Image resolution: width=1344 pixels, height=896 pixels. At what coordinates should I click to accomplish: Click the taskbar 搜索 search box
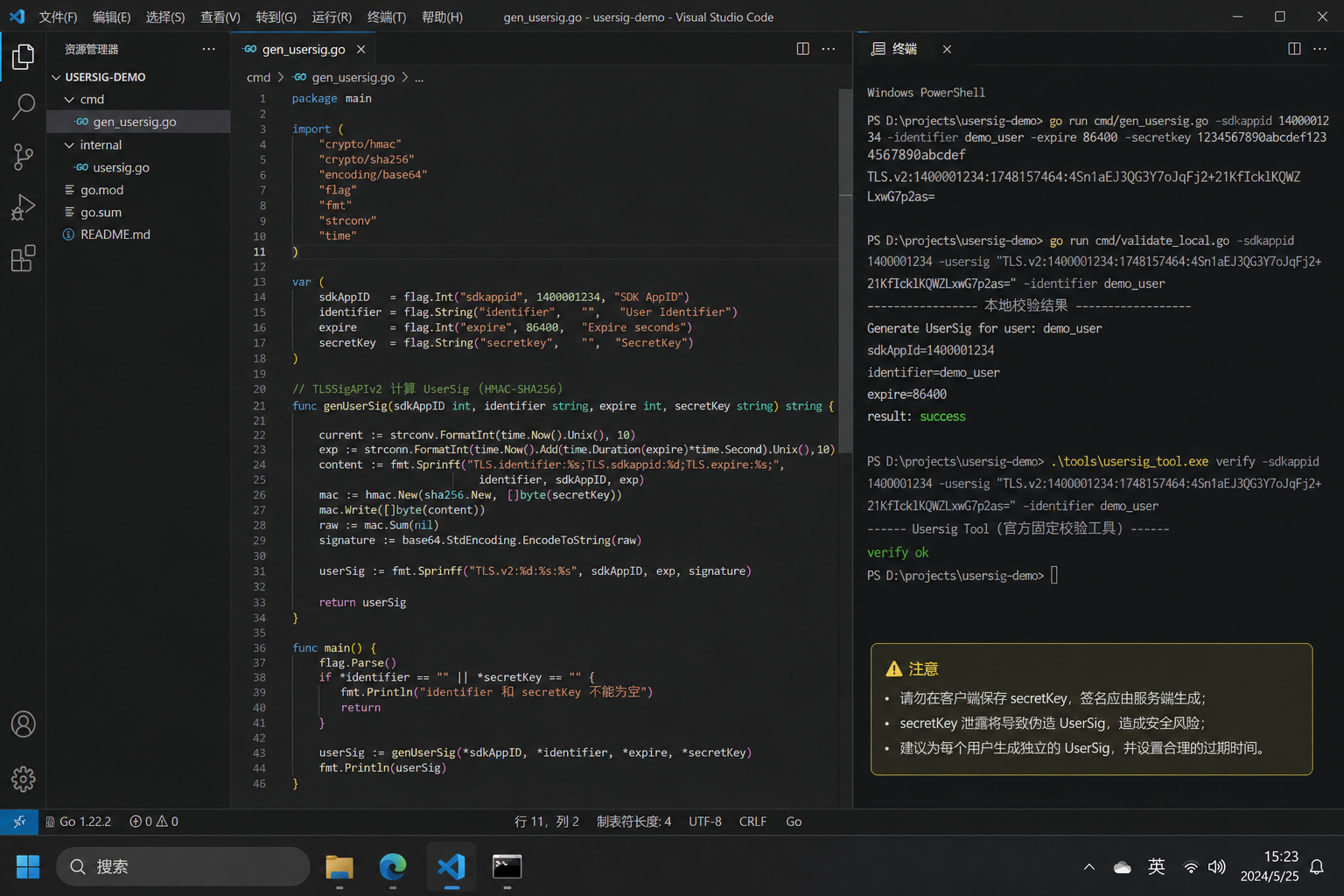[x=183, y=867]
